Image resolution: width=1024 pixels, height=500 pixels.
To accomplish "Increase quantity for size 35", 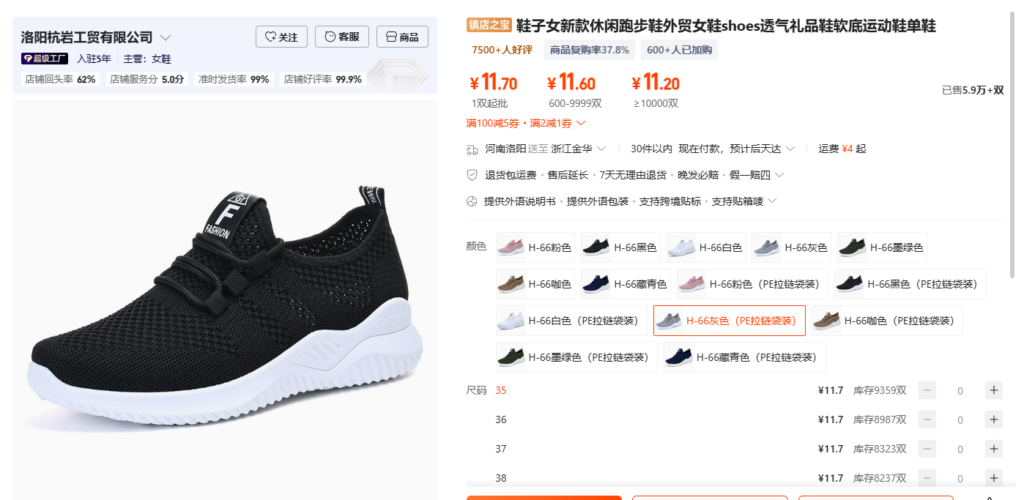I will click(x=993, y=390).
